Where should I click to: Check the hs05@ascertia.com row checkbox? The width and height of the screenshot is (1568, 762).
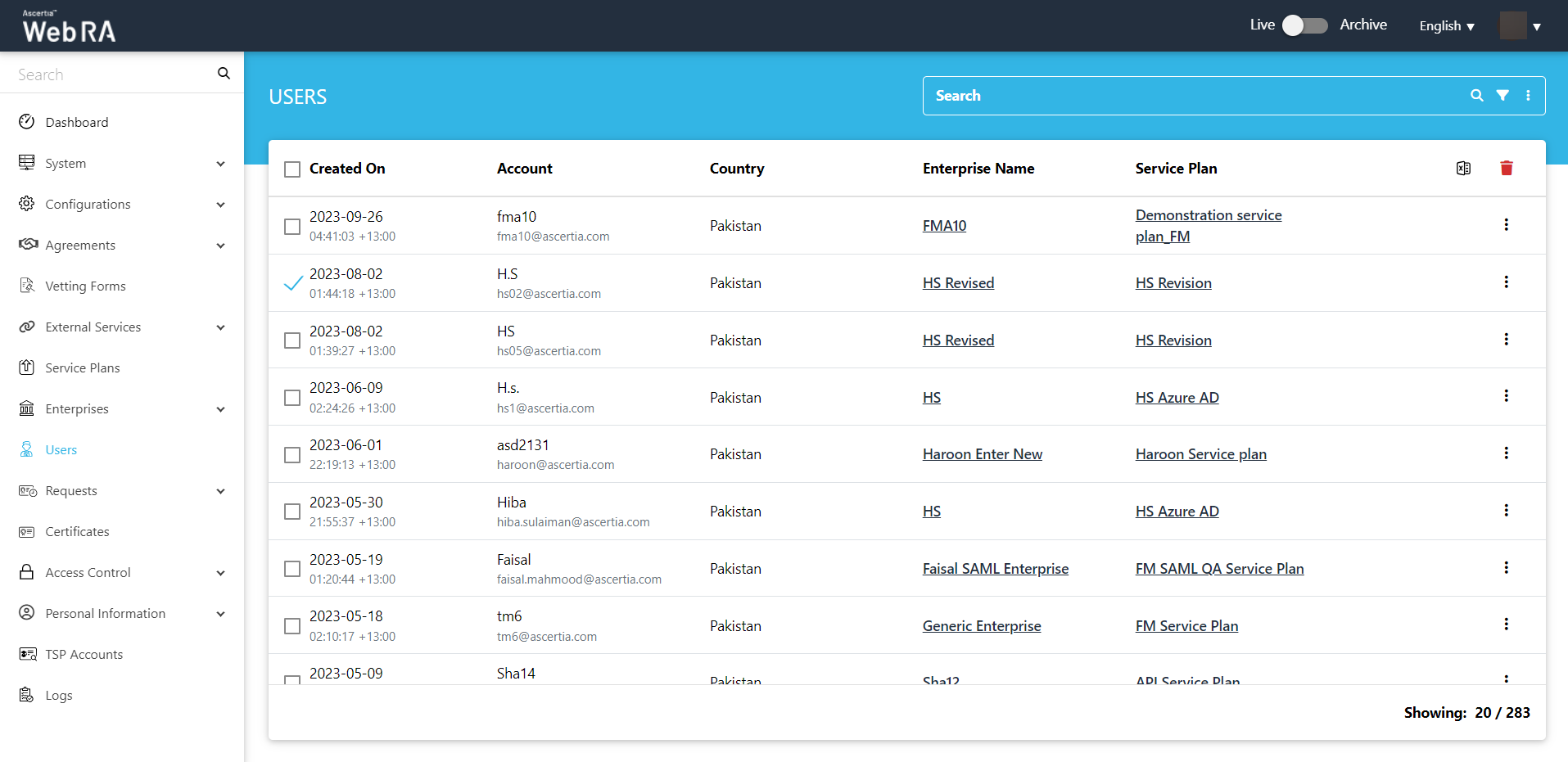click(292, 340)
